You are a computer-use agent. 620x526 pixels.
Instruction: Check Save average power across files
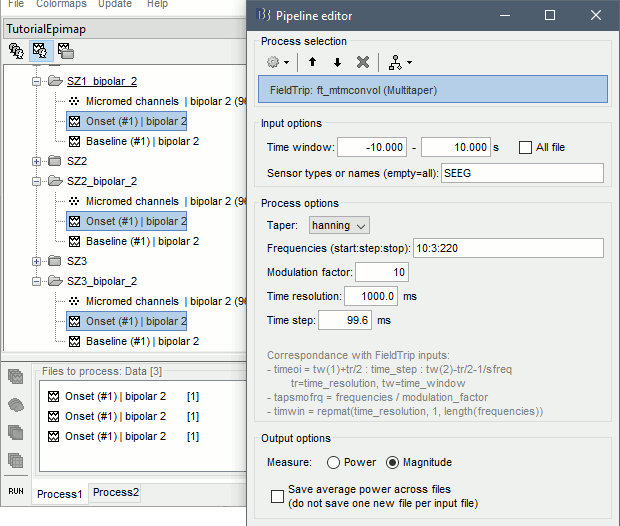tap(278, 496)
